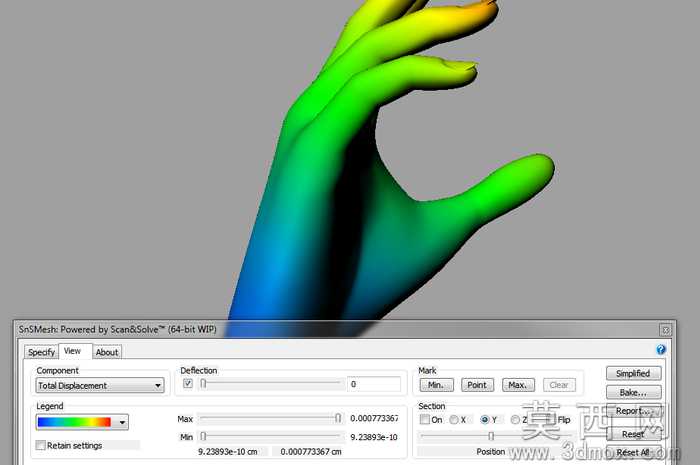700x465 pixels.
Task: Click the Report... button
Action: coord(633,411)
